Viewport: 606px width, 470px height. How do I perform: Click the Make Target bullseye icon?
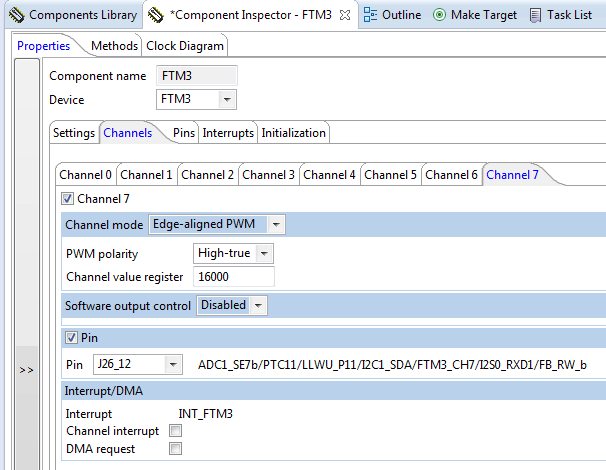439,15
